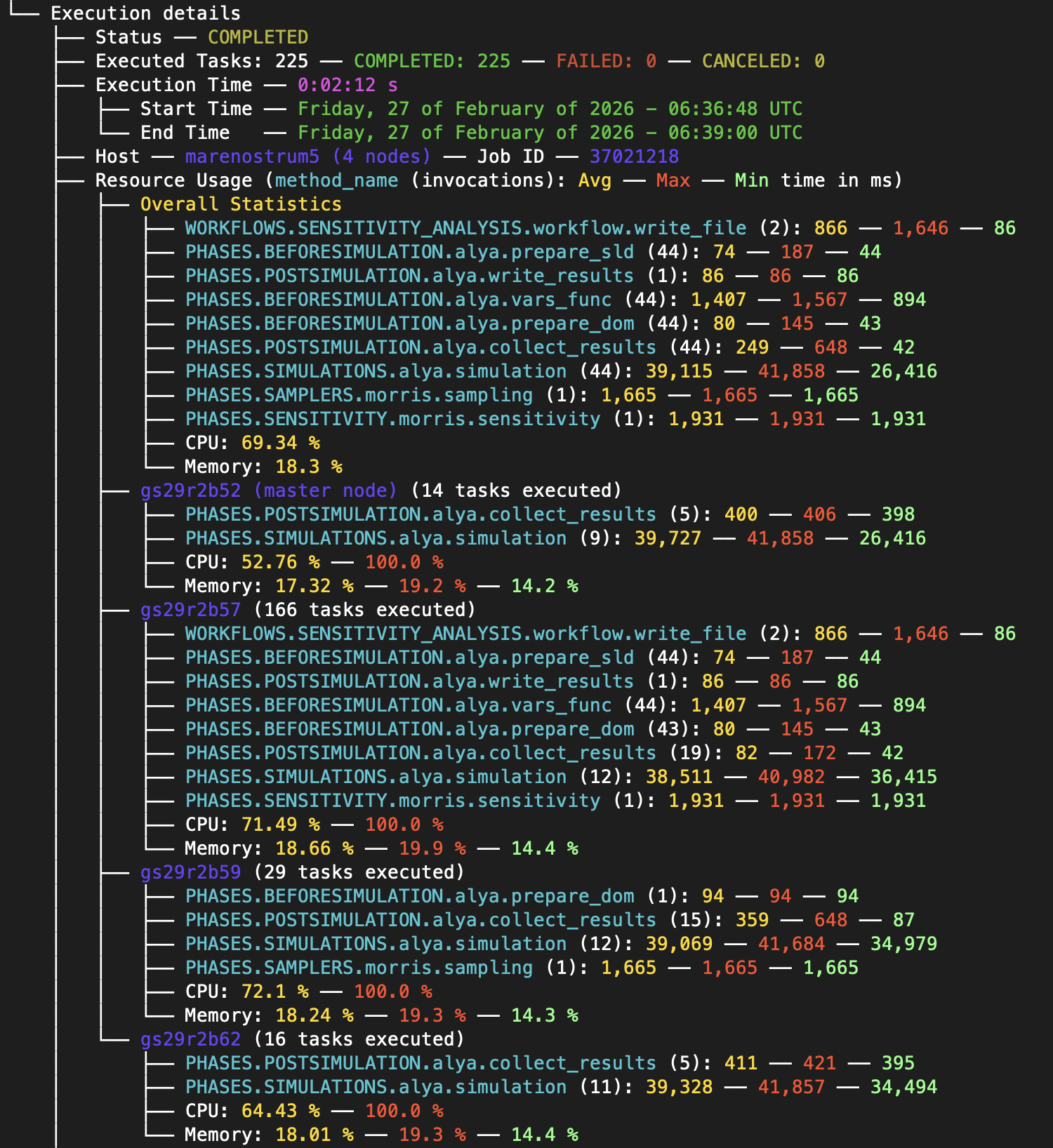Viewport: 1053px width, 1148px height.
Task: Select overall Memory value 18.3 %
Action: click(308, 467)
